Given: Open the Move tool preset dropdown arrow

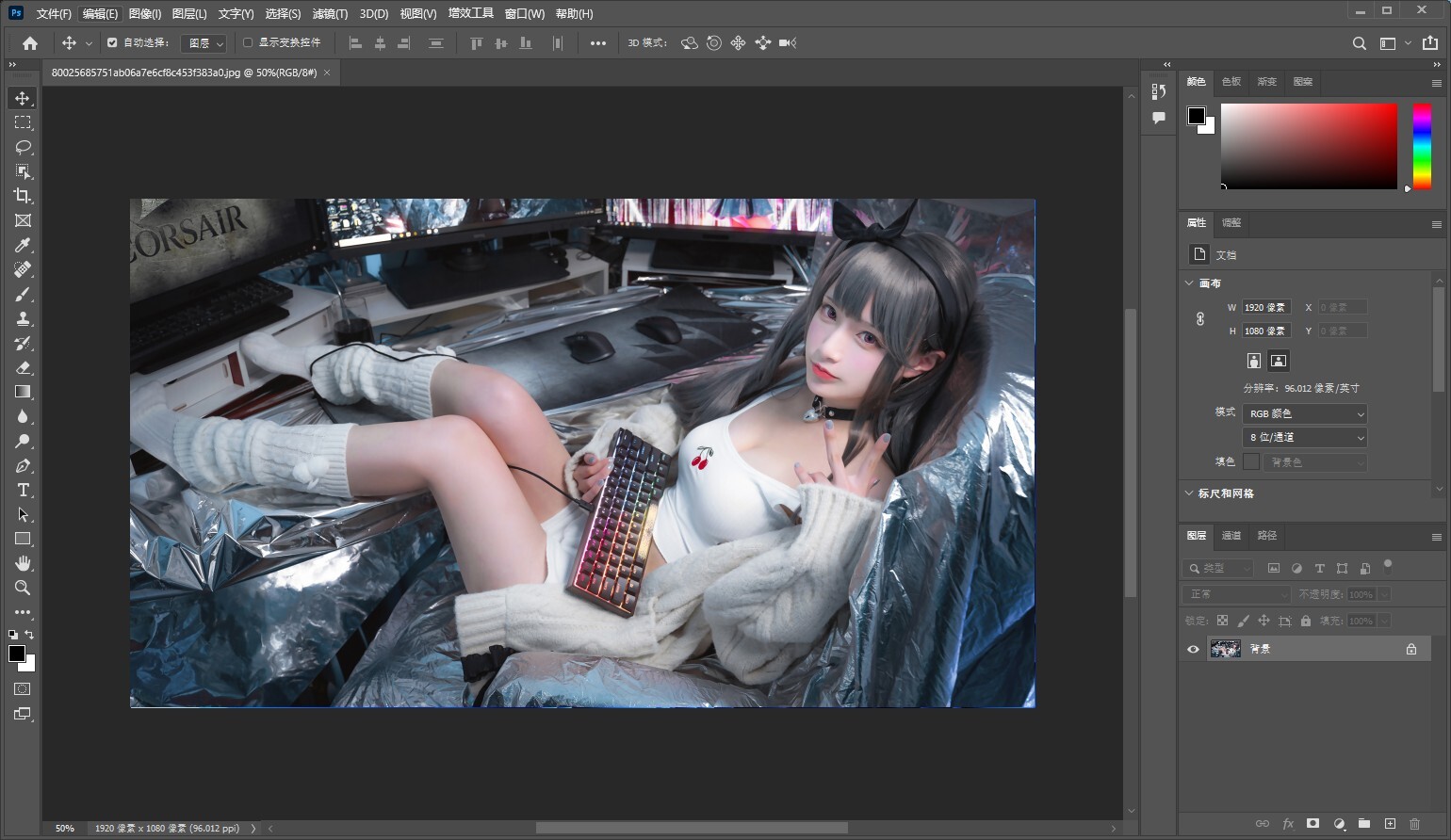Looking at the screenshot, I should coord(89,43).
